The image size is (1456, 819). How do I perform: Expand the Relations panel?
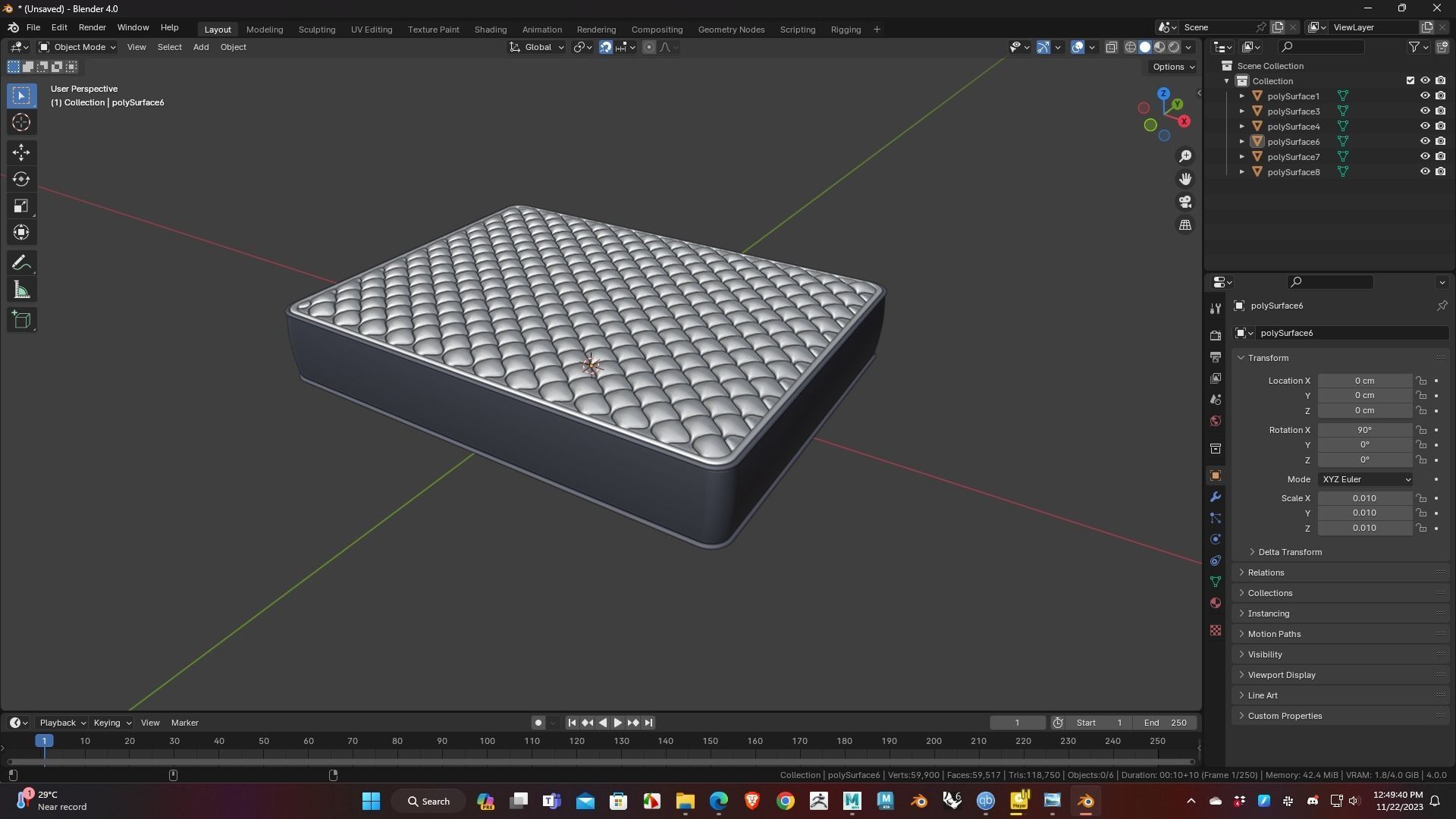coord(1266,573)
